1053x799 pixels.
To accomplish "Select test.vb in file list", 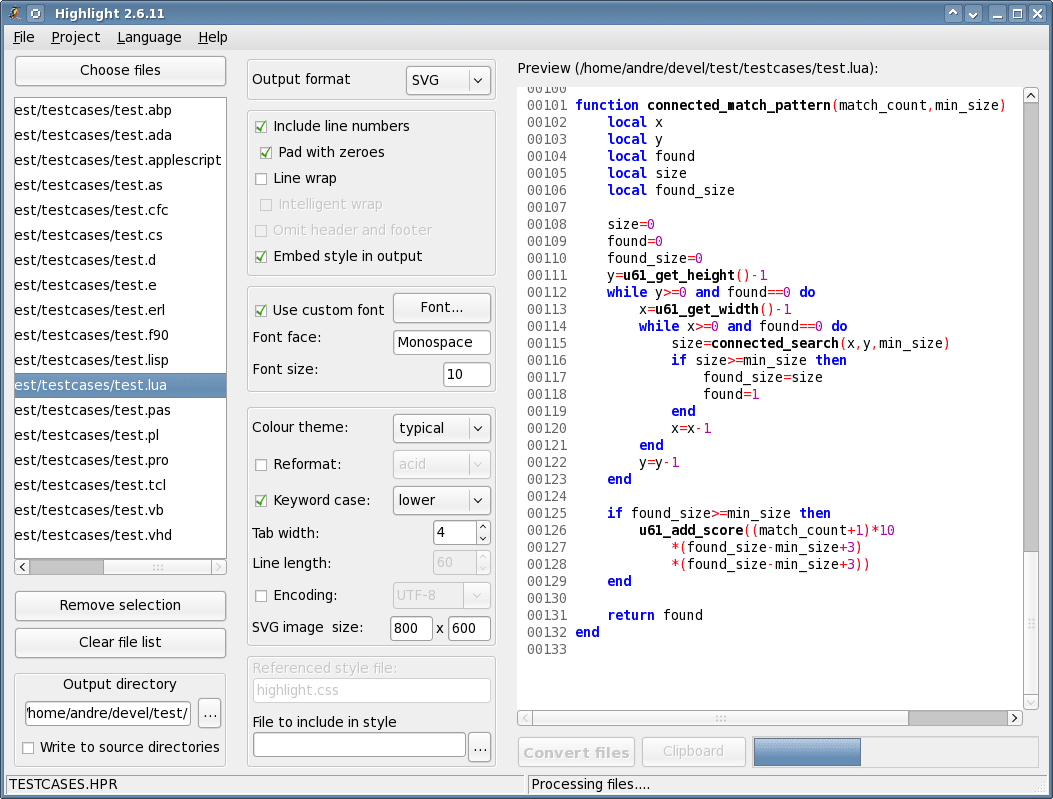I will point(120,510).
